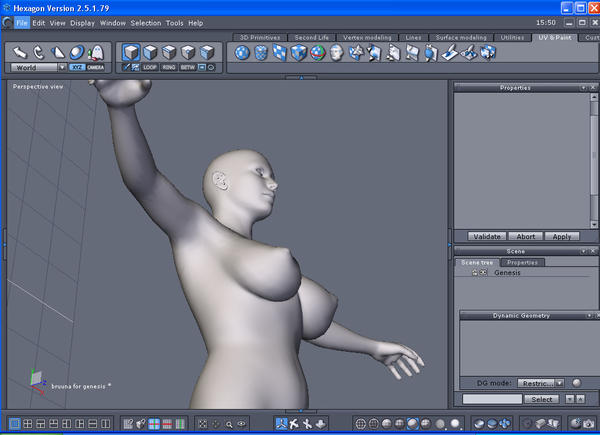Choose the single-view layout icon at bottom left
The height and width of the screenshot is (435, 600).
[x=13, y=424]
